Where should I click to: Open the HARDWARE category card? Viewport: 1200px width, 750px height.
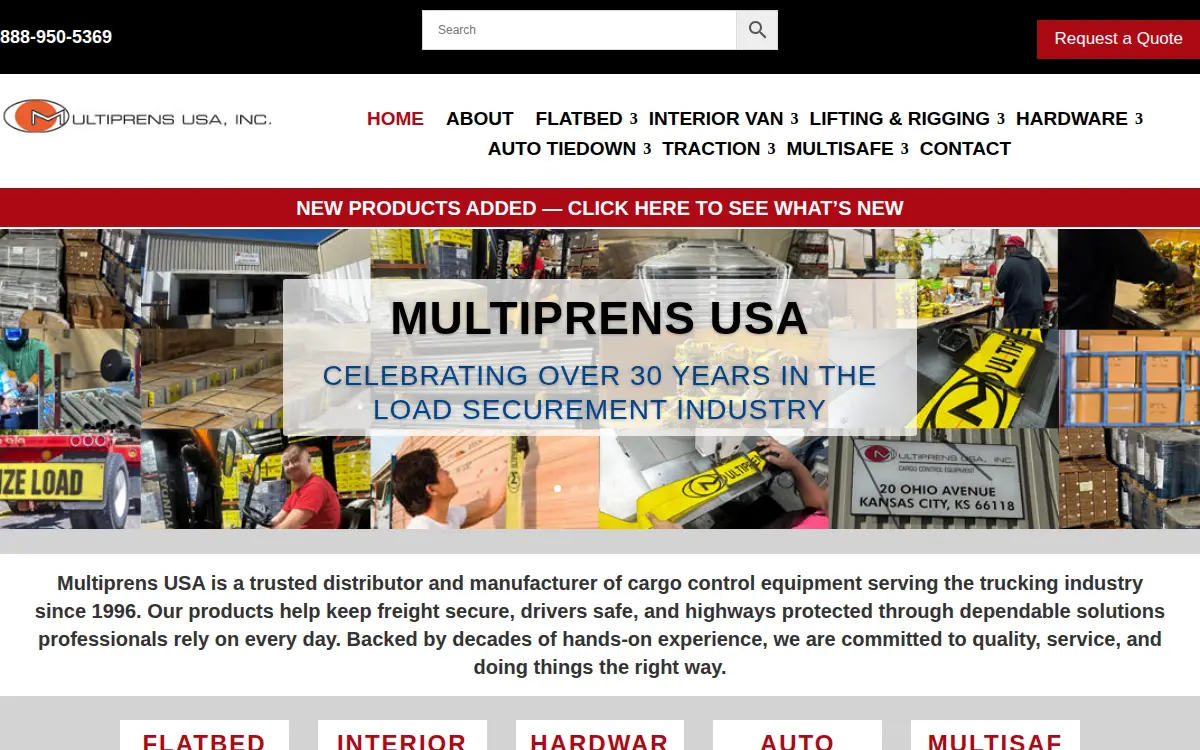pyautogui.click(x=600, y=735)
